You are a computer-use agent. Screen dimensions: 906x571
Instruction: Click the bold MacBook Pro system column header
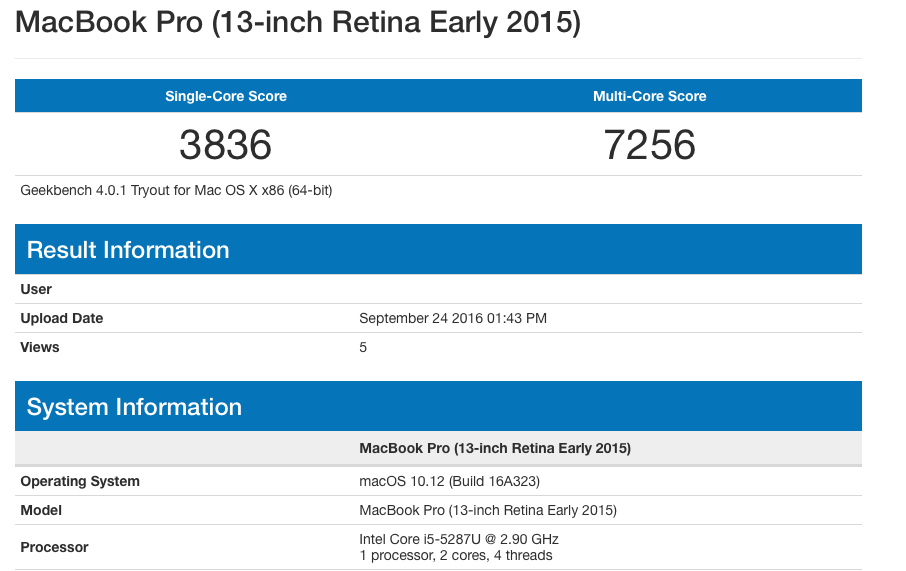pos(495,448)
